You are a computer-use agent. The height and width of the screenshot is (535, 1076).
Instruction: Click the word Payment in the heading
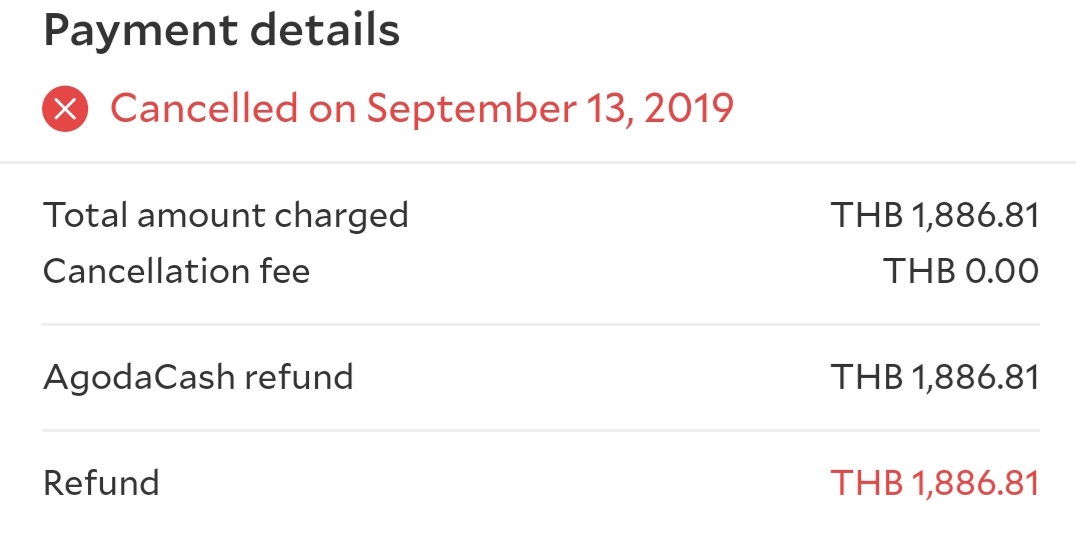[139, 30]
